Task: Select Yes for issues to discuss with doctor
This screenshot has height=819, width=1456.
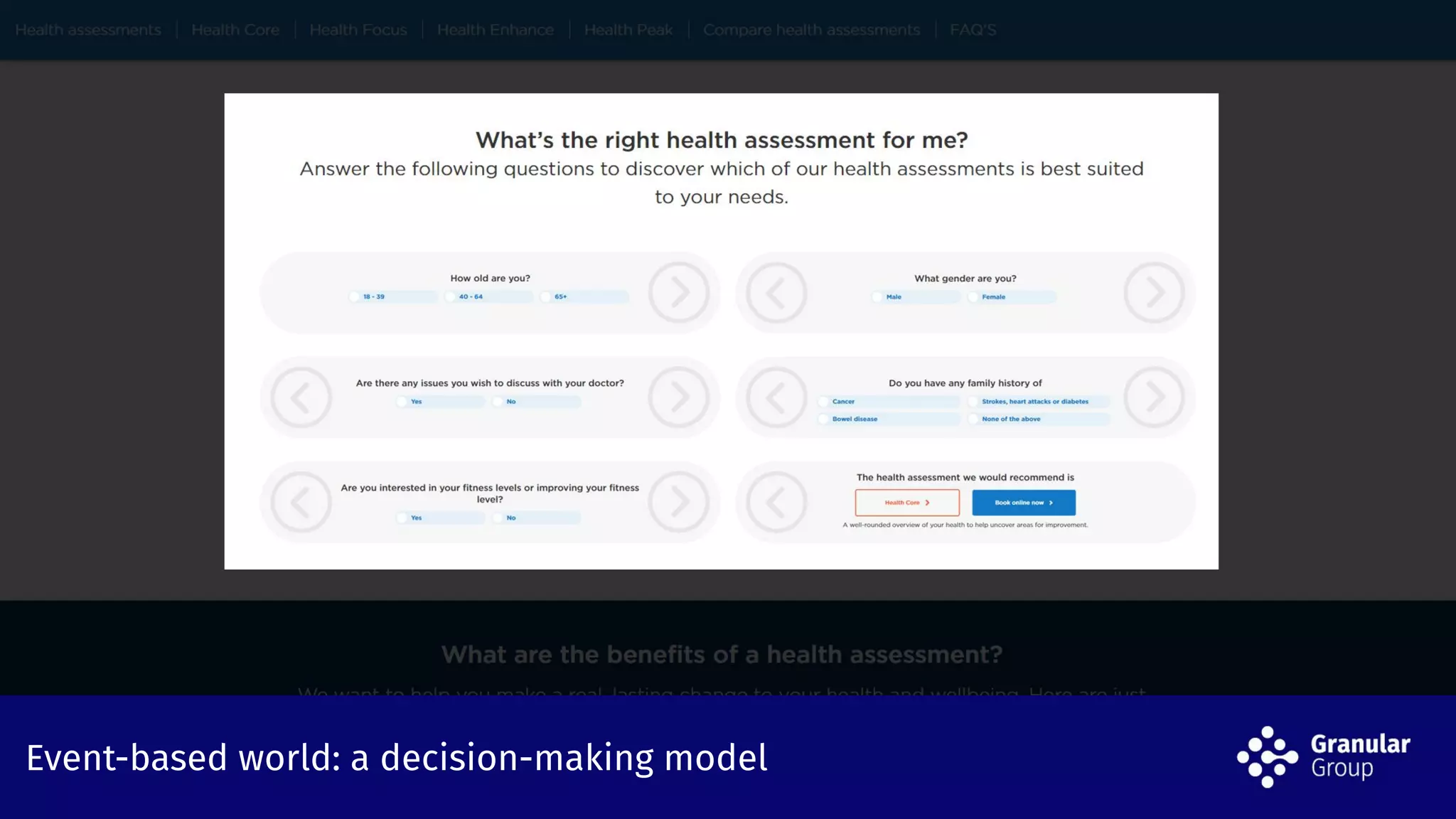Action: tap(441, 402)
